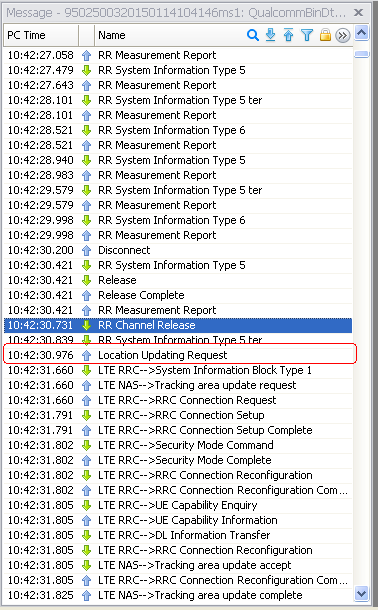Click uplink arrow icon on Release Complete row
378x610 pixels.
[x=86, y=295]
